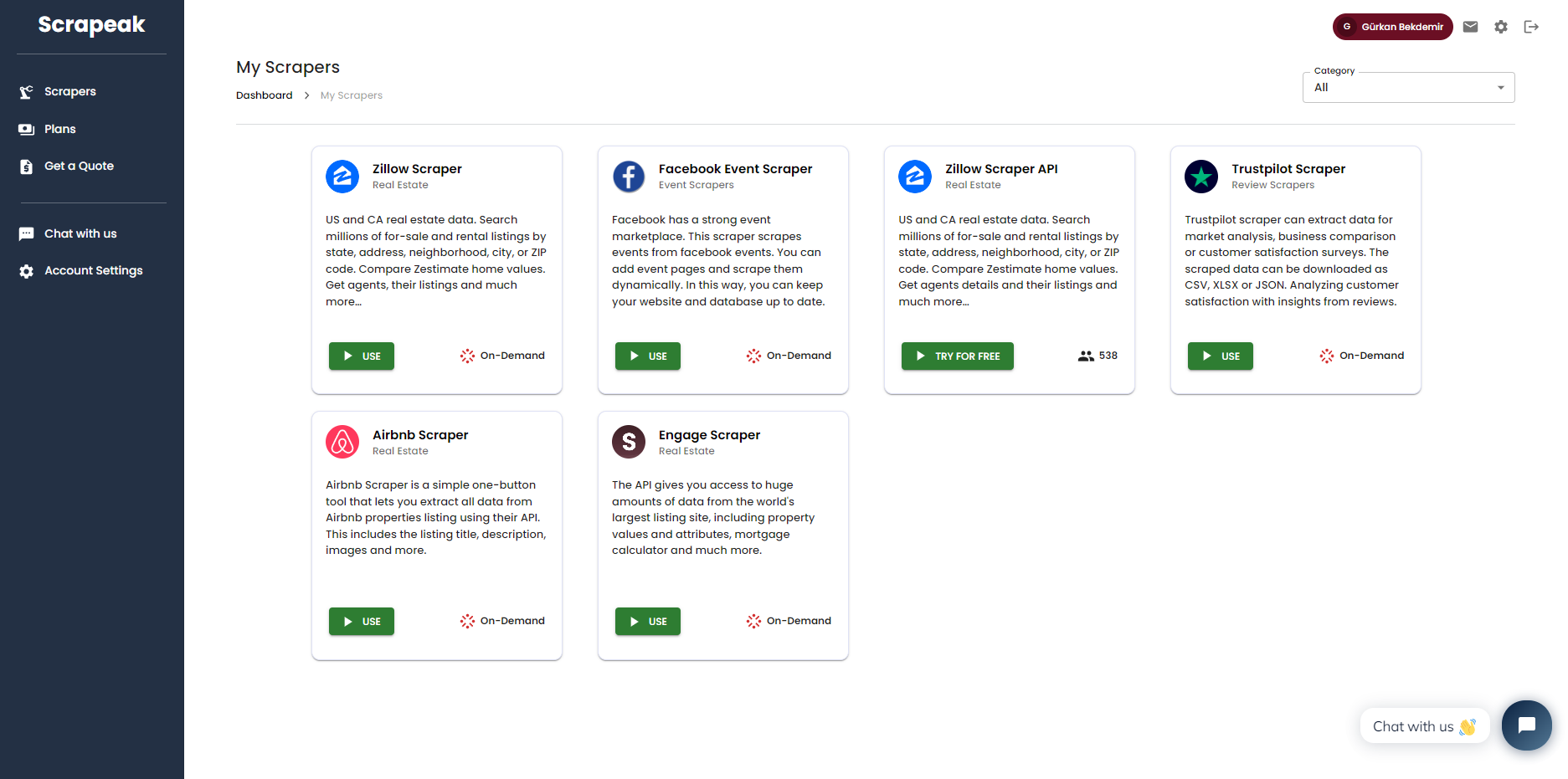Click the Airbnb Scraper logo icon

pos(342,442)
